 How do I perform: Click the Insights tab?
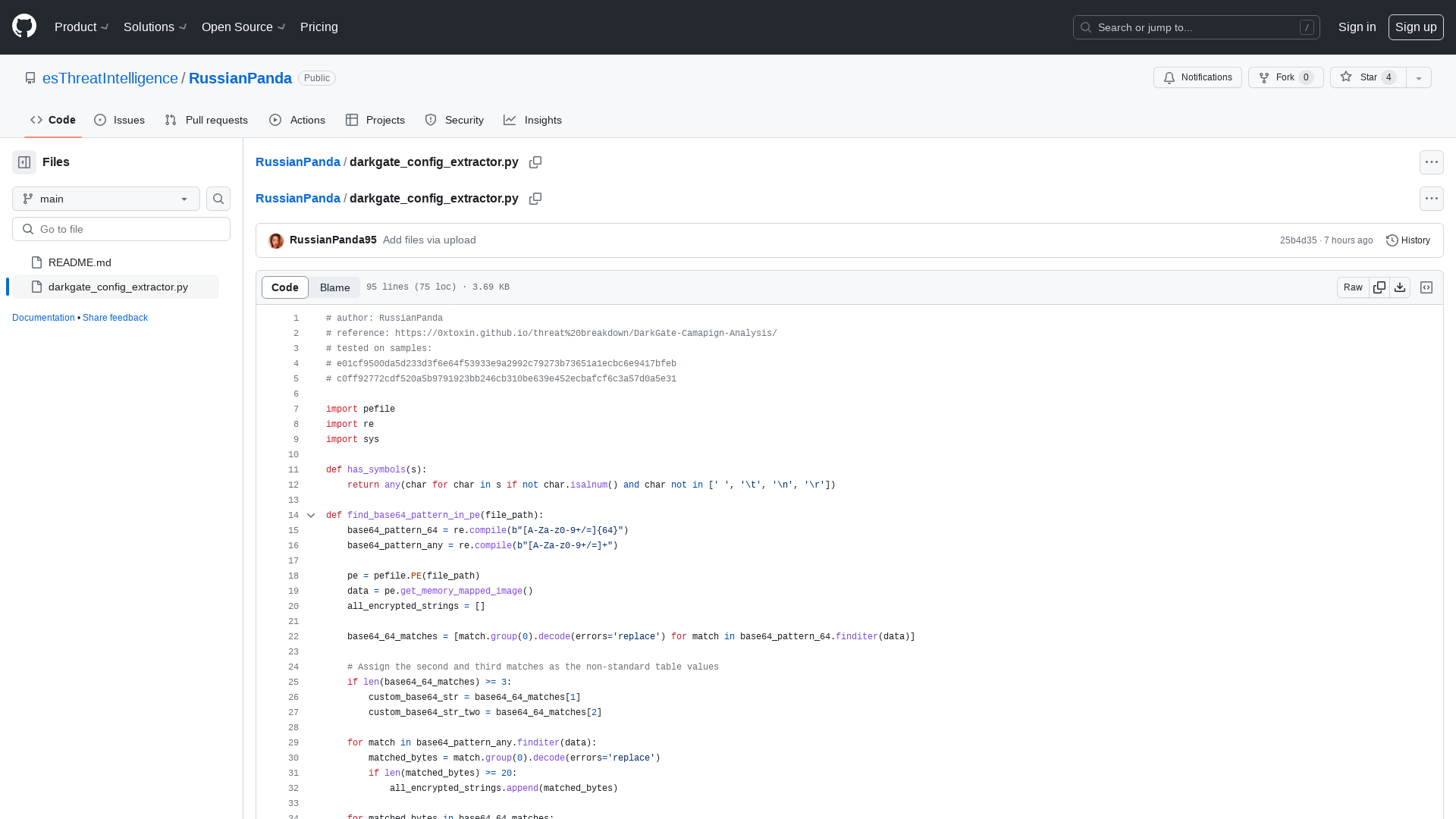(533, 120)
